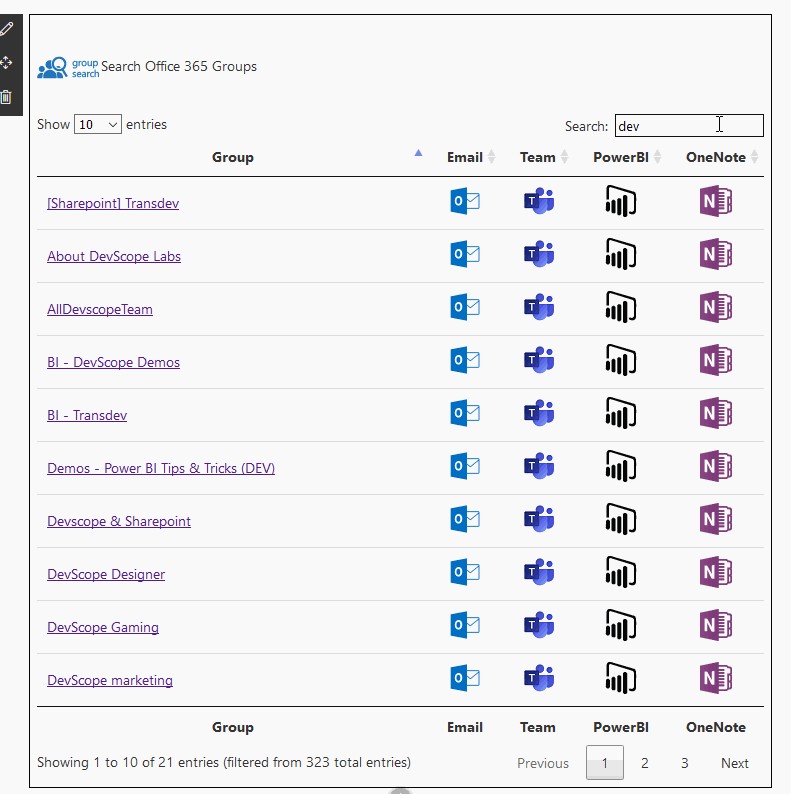
Task: Open the About DevScope Labs link
Action: pyautogui.click(x=114, y=256)
